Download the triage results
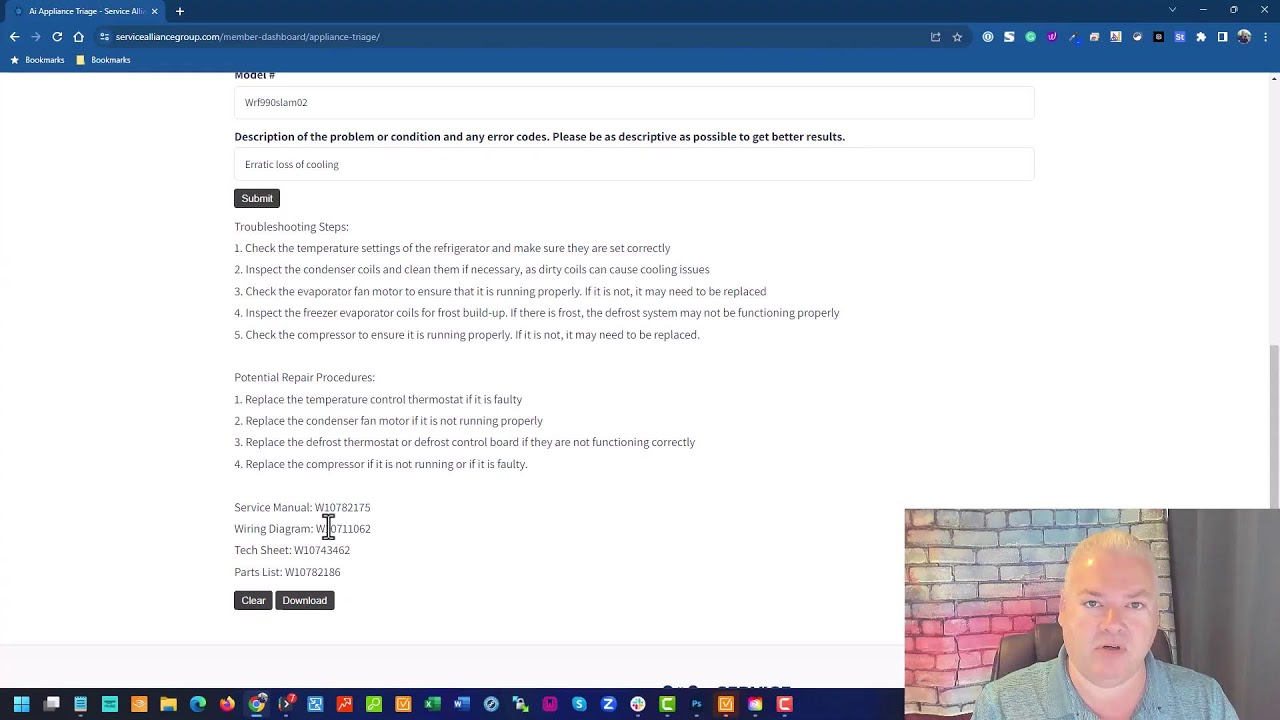The height and width of the screenshot is (720, 1280). coord(305,600)
